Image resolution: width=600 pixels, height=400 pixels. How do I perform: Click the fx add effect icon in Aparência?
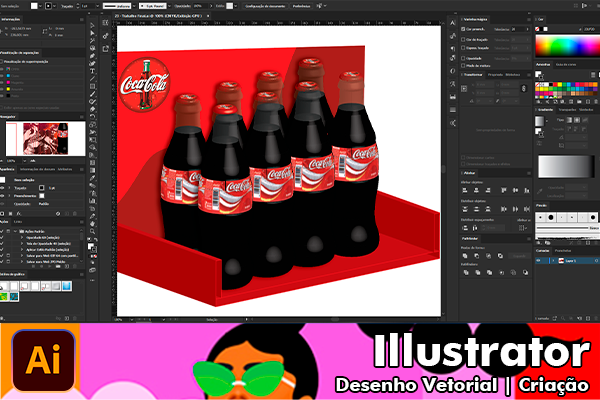19,214
